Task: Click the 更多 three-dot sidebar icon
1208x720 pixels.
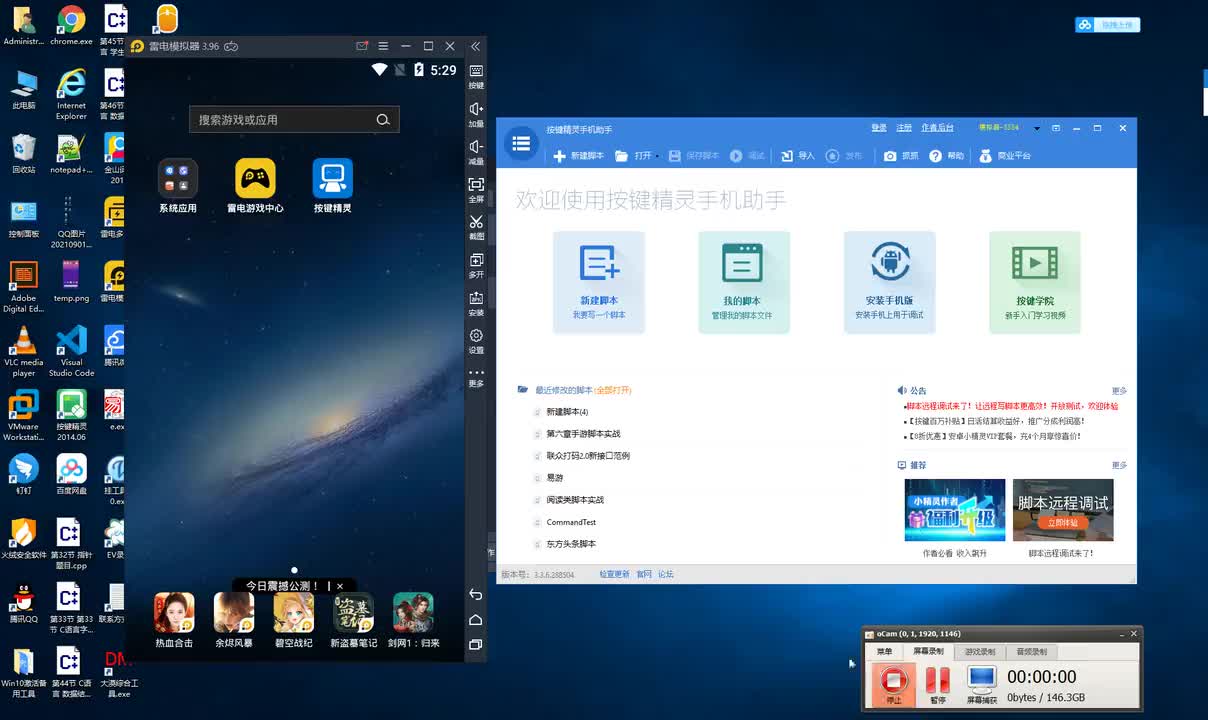Action: point(476,377)
